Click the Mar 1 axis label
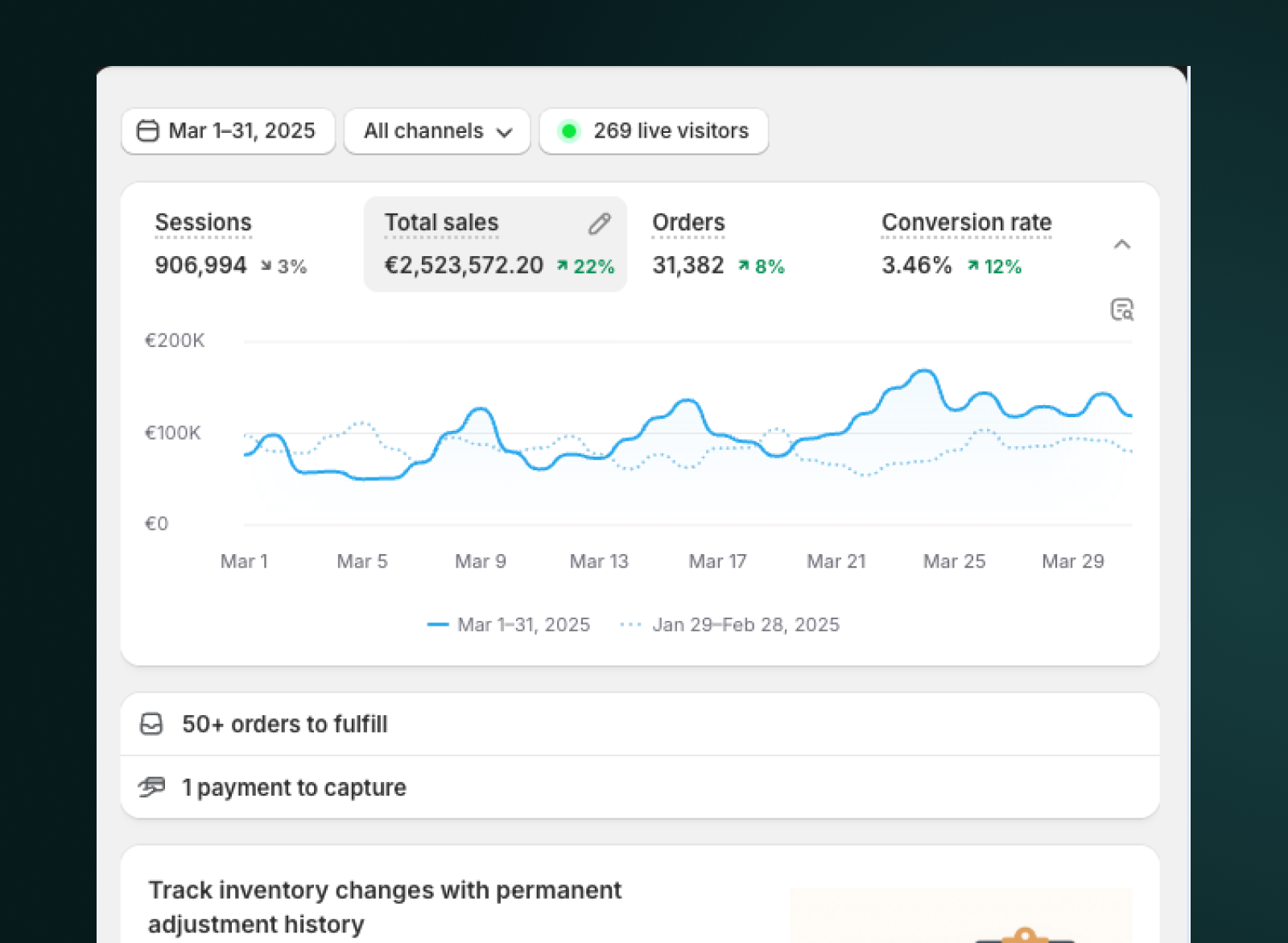This screenshot has width=1288, height=943. click(x=244, y=561)
